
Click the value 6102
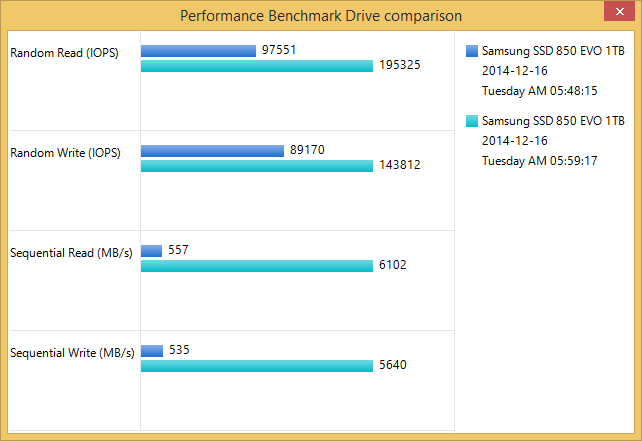[393, 265]
